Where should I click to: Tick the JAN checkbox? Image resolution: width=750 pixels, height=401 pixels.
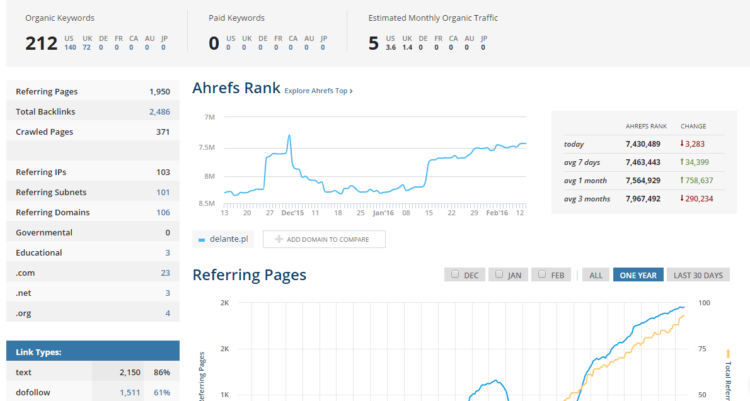[x=499, y=275]
